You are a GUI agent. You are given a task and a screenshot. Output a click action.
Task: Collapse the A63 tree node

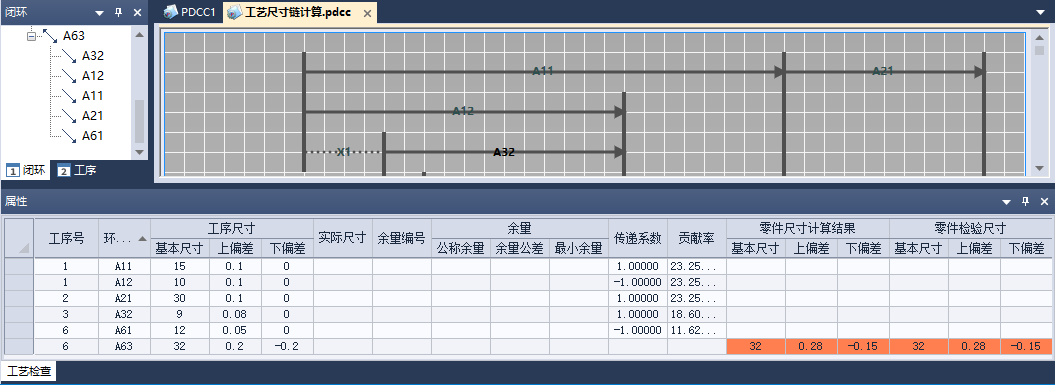[x=31, y=36]
